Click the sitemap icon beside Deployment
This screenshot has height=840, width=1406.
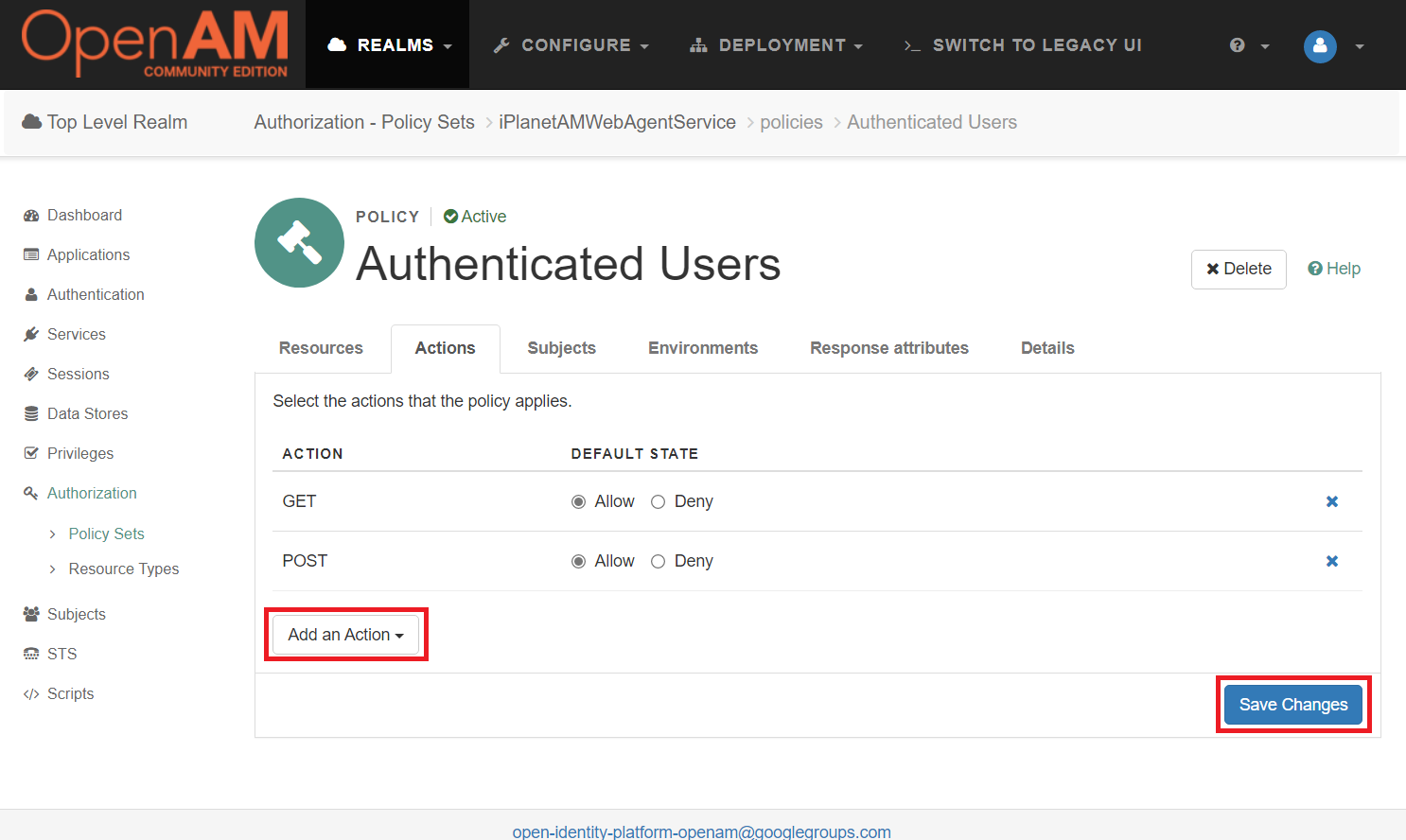pyautogui.click(x=698, y=45)
